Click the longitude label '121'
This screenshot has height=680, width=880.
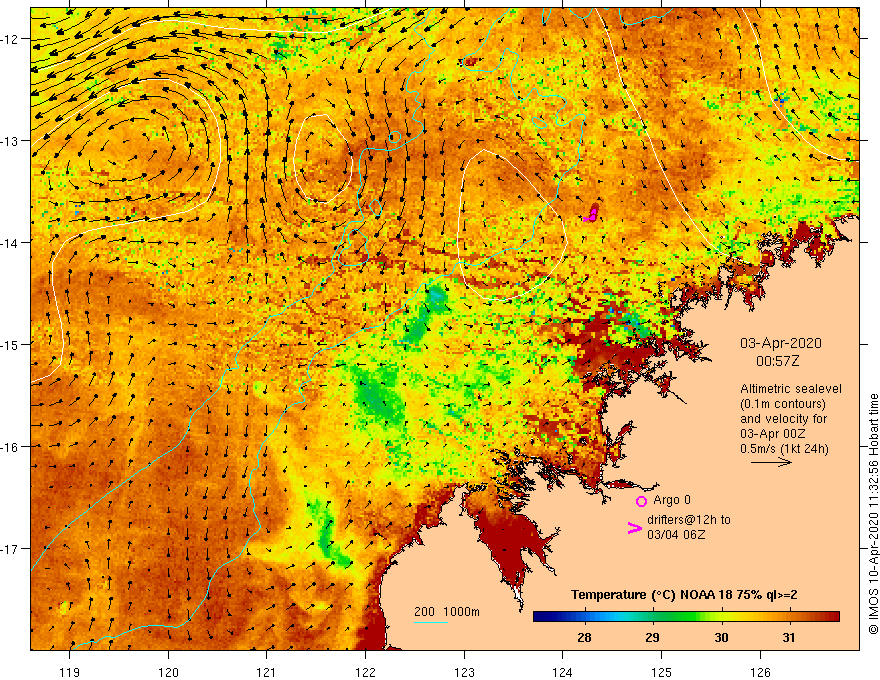pyautogui.click(x=267, y=672)
